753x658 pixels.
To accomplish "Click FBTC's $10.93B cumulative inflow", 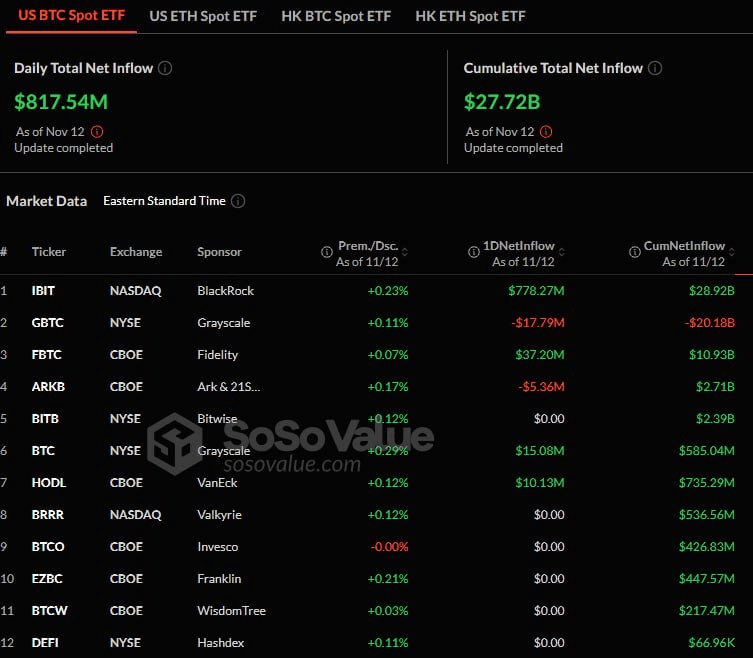I will coord(712,355).
